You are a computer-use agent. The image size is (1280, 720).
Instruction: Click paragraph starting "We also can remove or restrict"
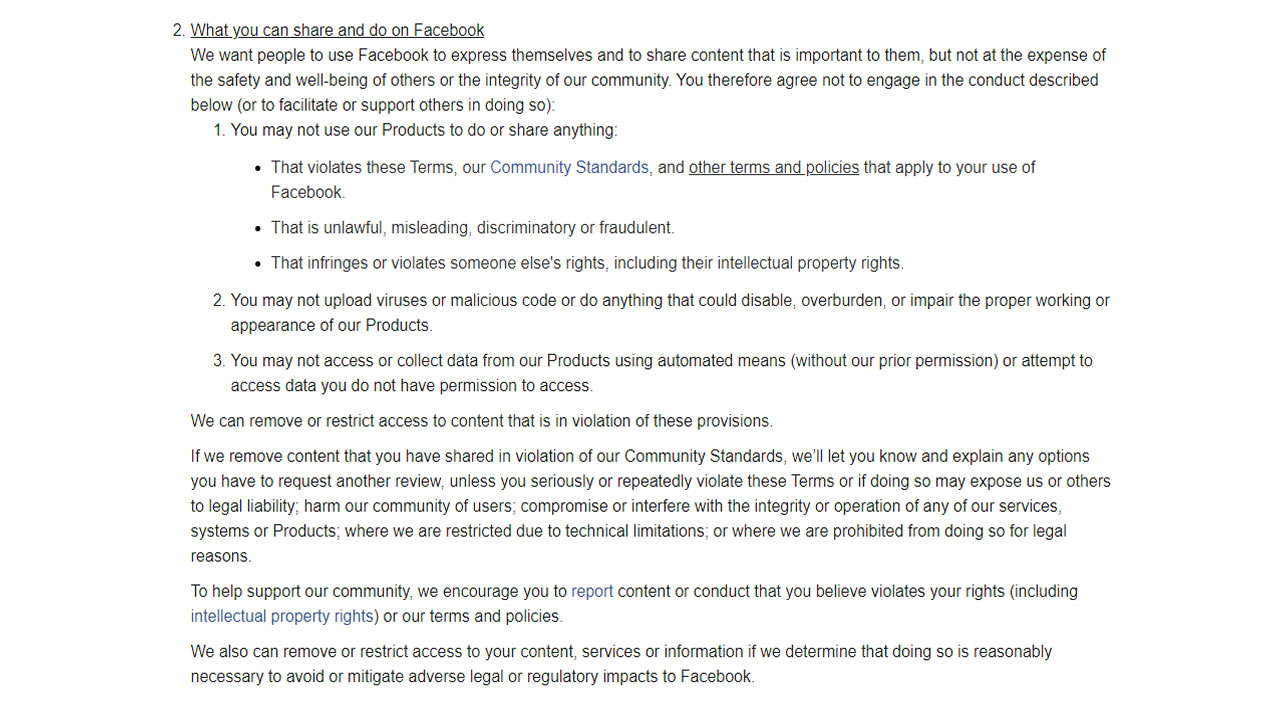click(x=620, y=652)
